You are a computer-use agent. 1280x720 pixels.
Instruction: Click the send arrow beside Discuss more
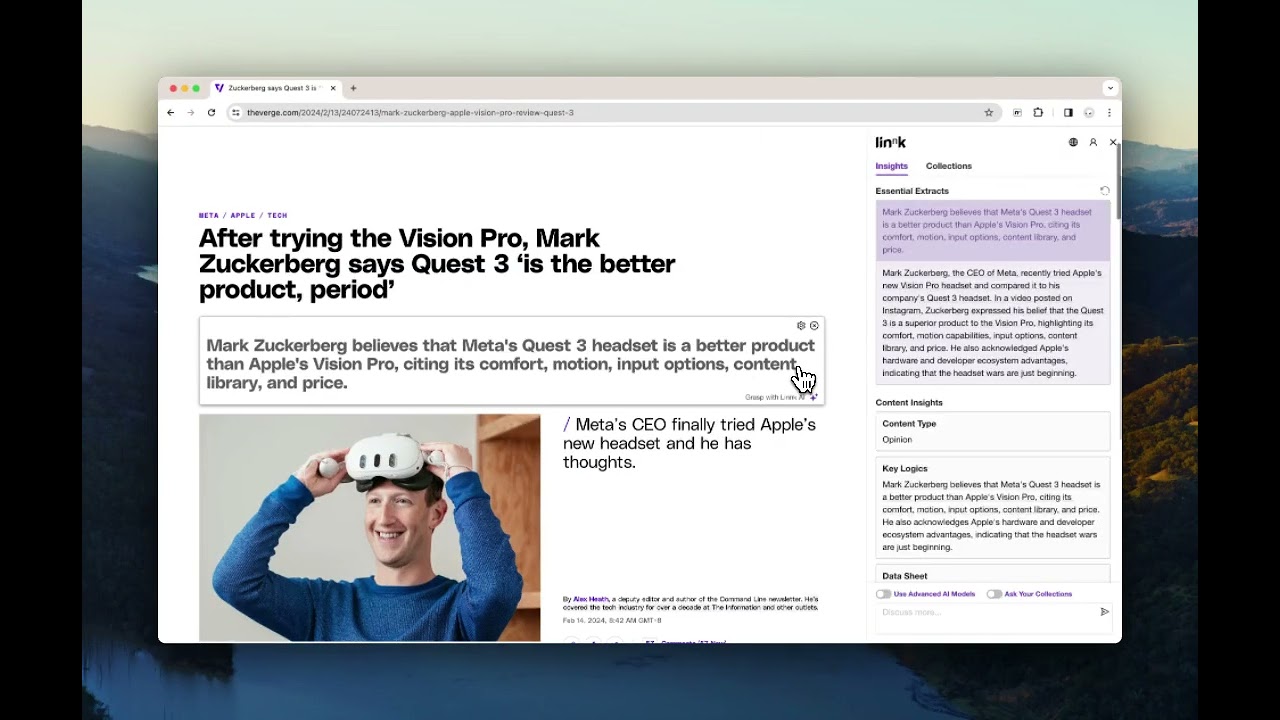(x=1105, y=612)
